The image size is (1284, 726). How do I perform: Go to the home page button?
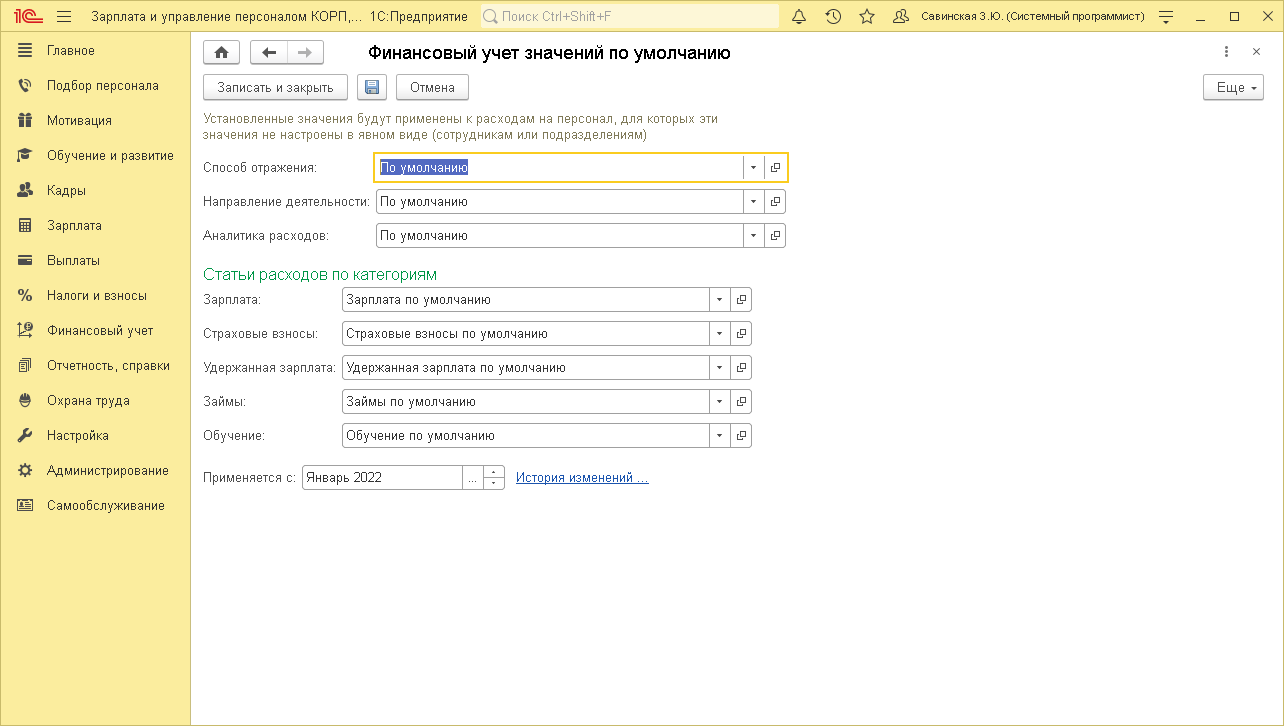(x=221, y=53)
